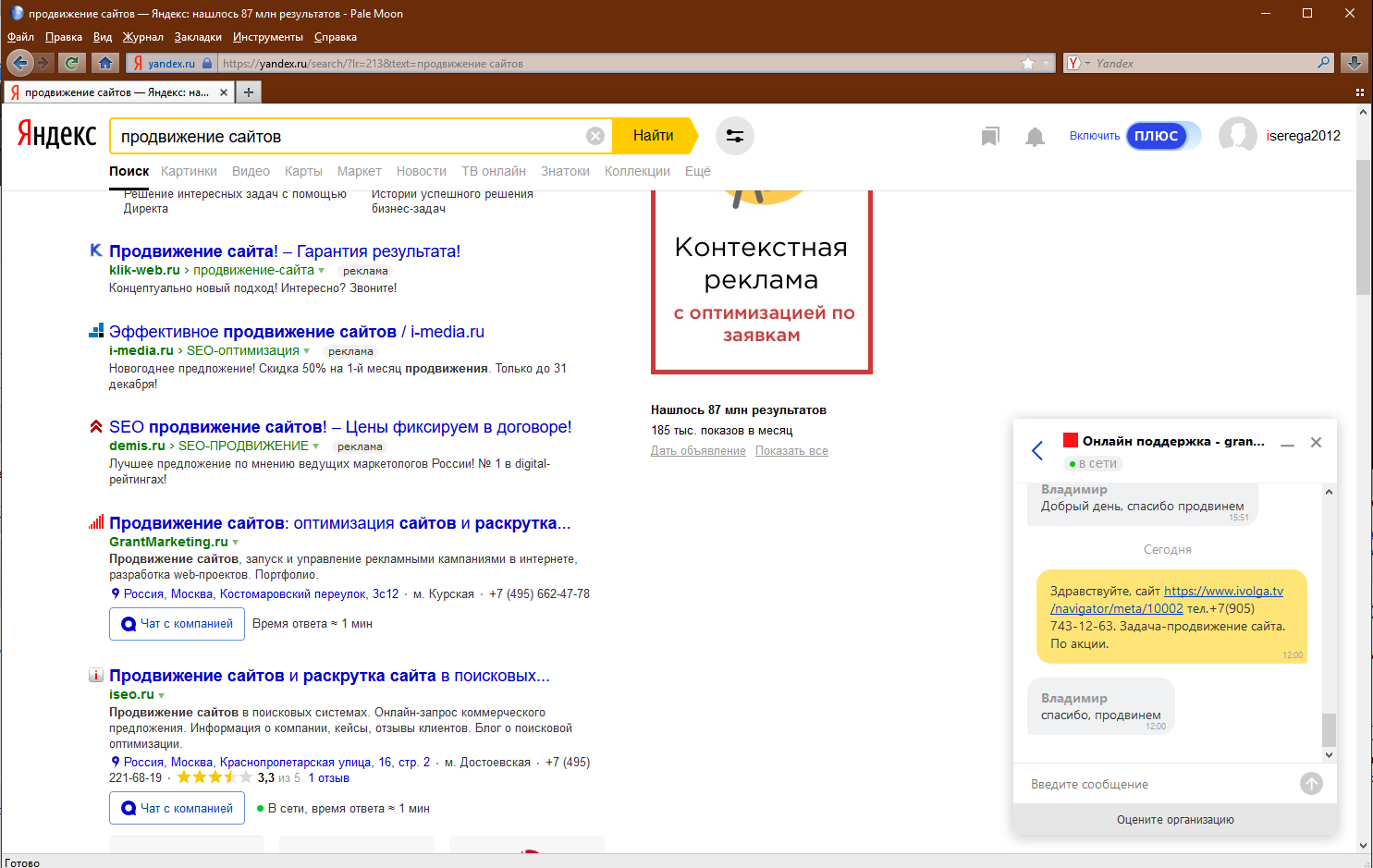Close the 'продвижение сайтов' browser tab

click(x=223, y=92)
